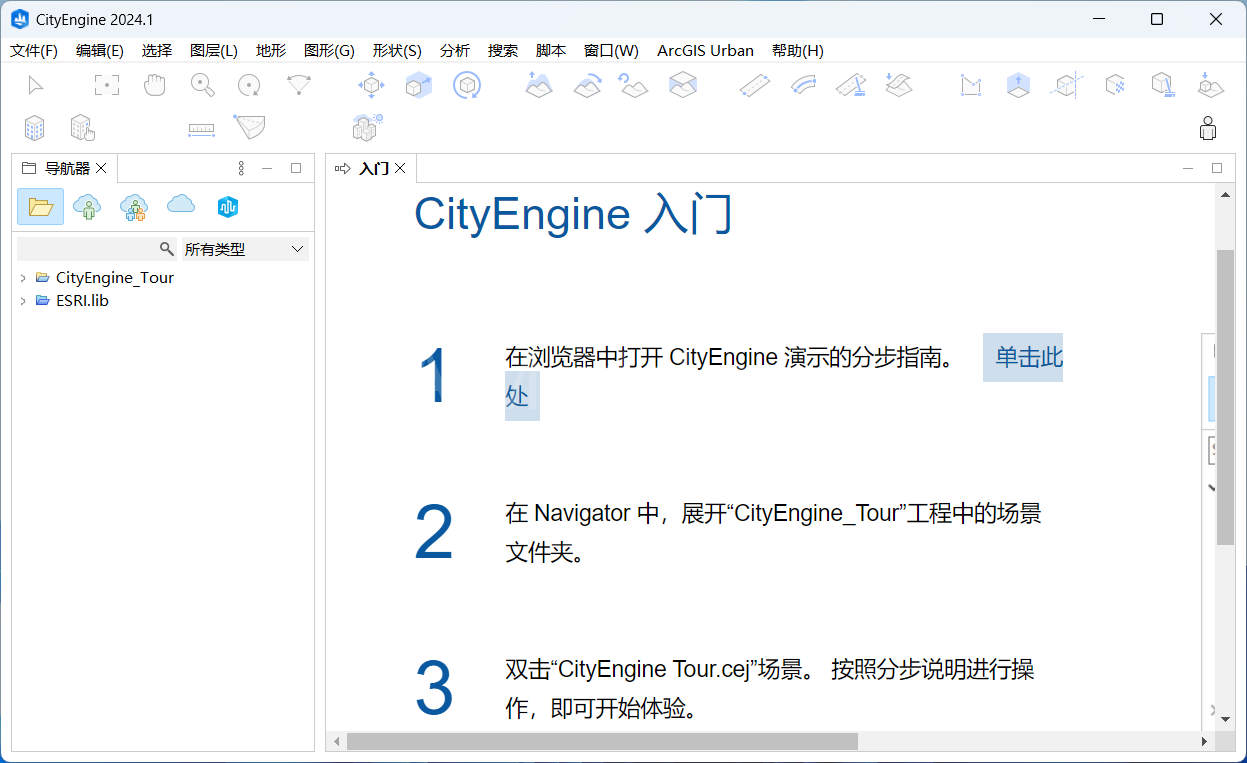The height and width of the screenshot is (763, 1247).
Task: Open the 图形(G) menu
Action: [329, 51]
